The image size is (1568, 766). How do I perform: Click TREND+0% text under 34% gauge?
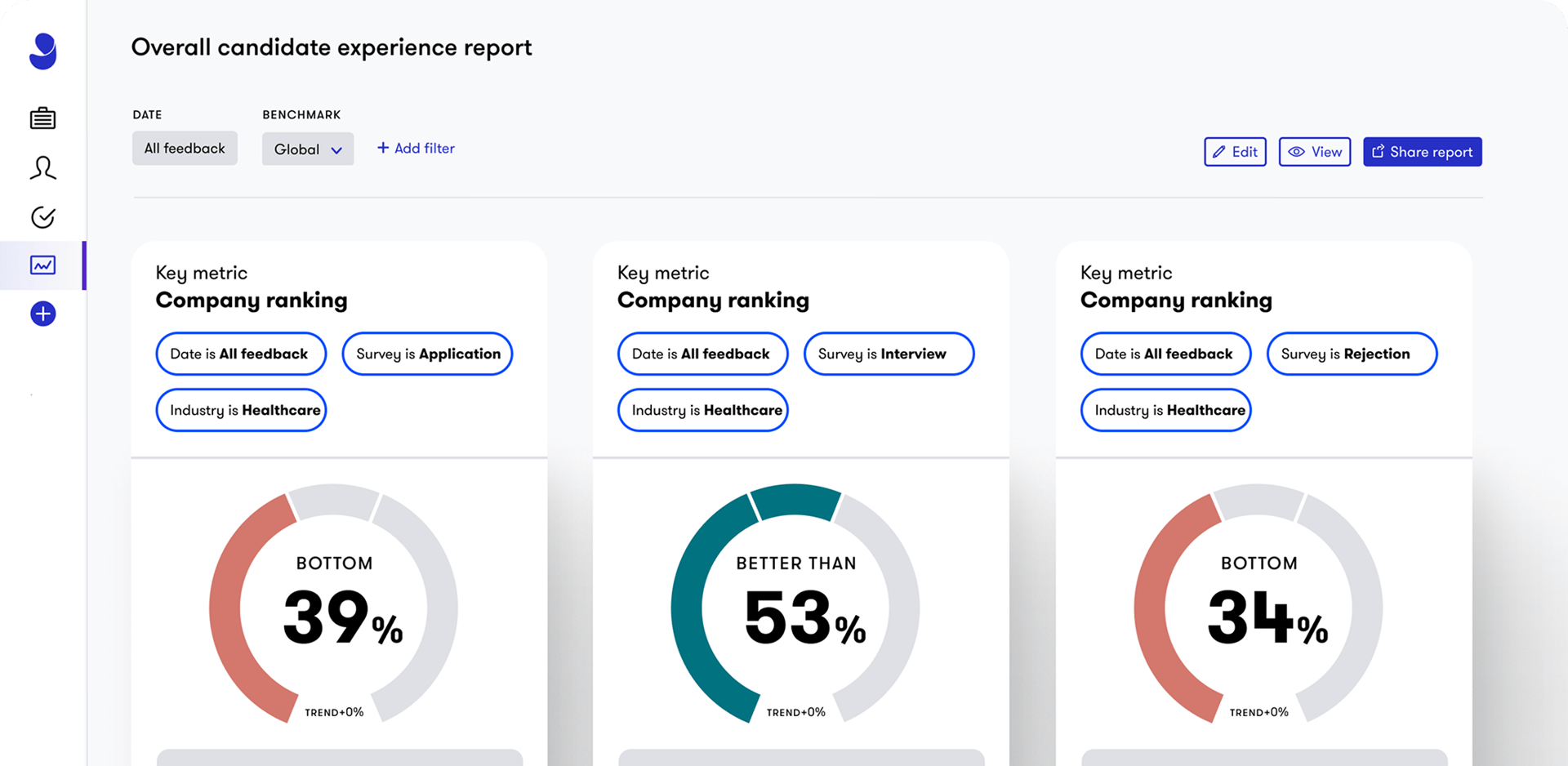click(1259, 712)
